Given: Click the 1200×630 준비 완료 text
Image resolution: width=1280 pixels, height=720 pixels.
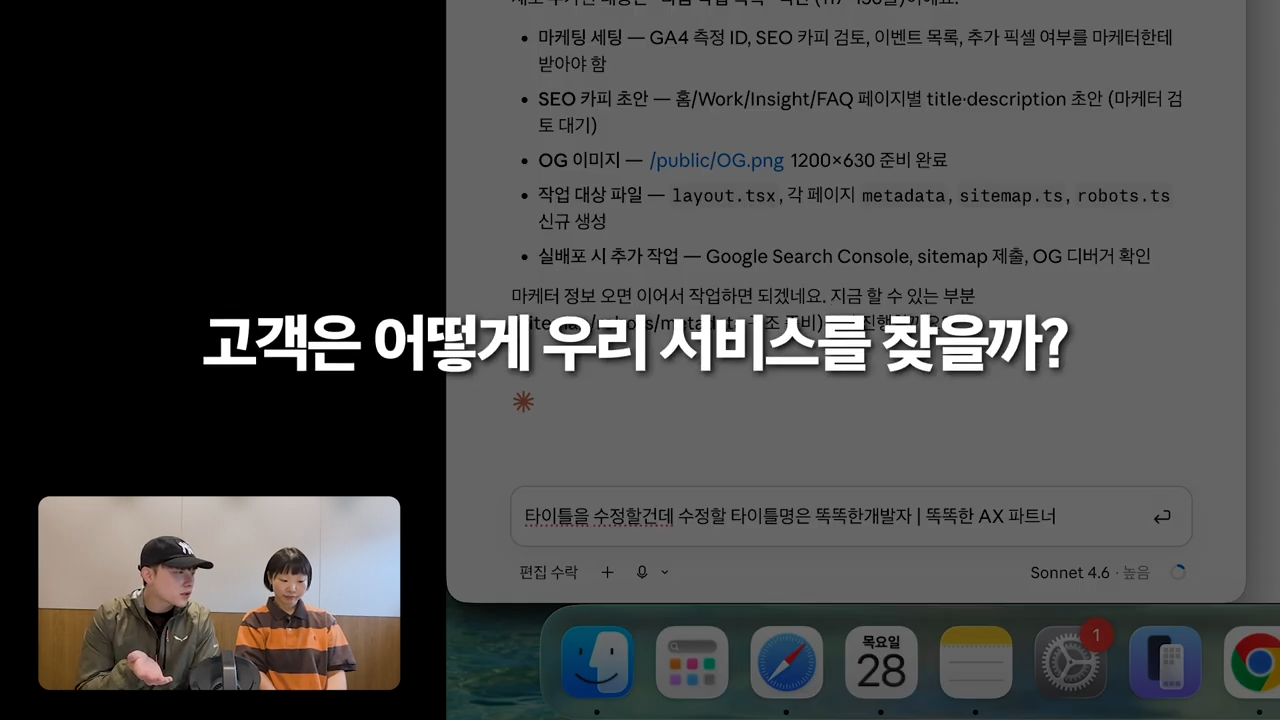Looking at the screenshot, I should click(x=868, y=160).
